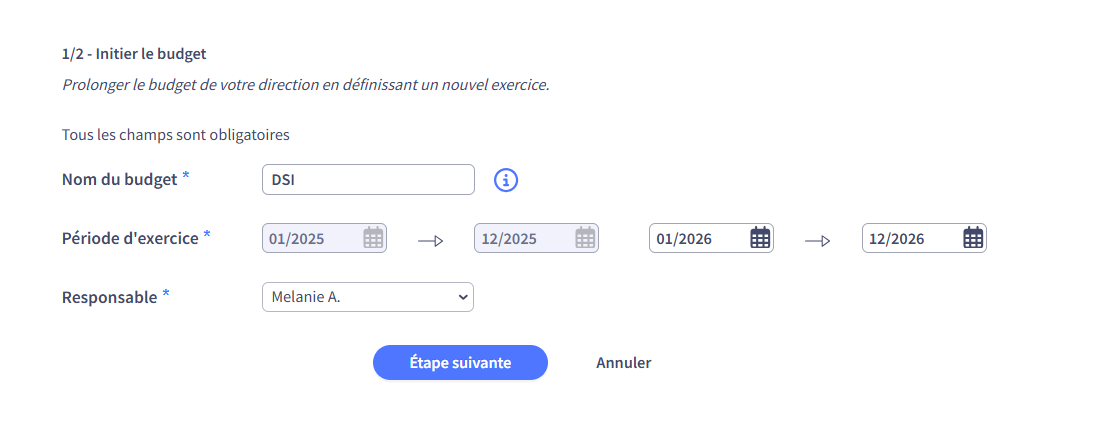
Task: Select the 01/2025 date input
Action: pos(325,238)
